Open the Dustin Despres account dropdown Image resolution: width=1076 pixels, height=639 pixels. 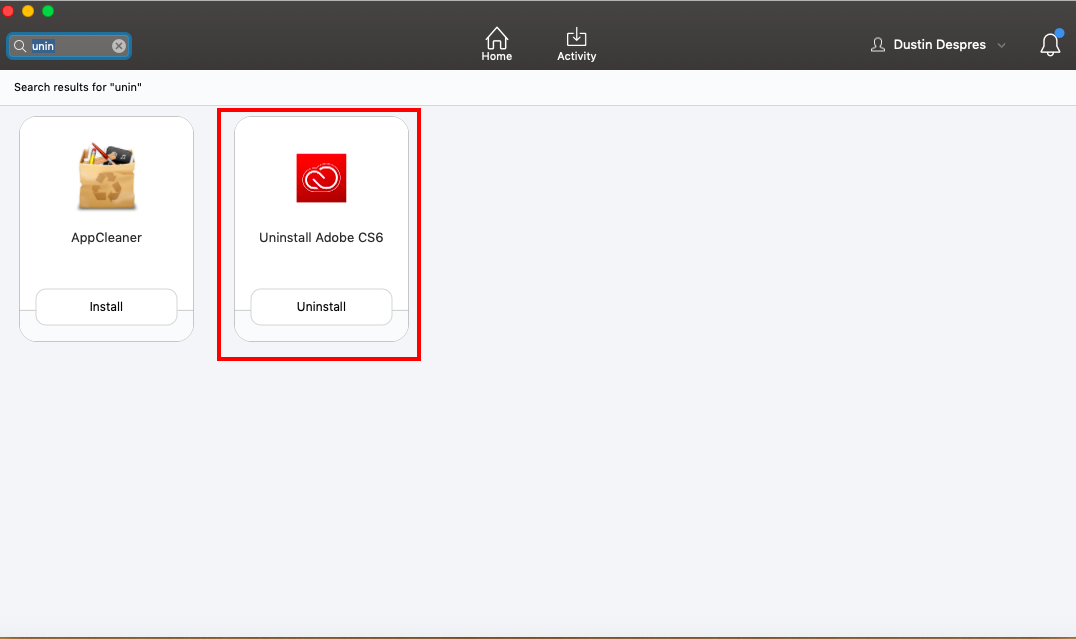point(937,45)
